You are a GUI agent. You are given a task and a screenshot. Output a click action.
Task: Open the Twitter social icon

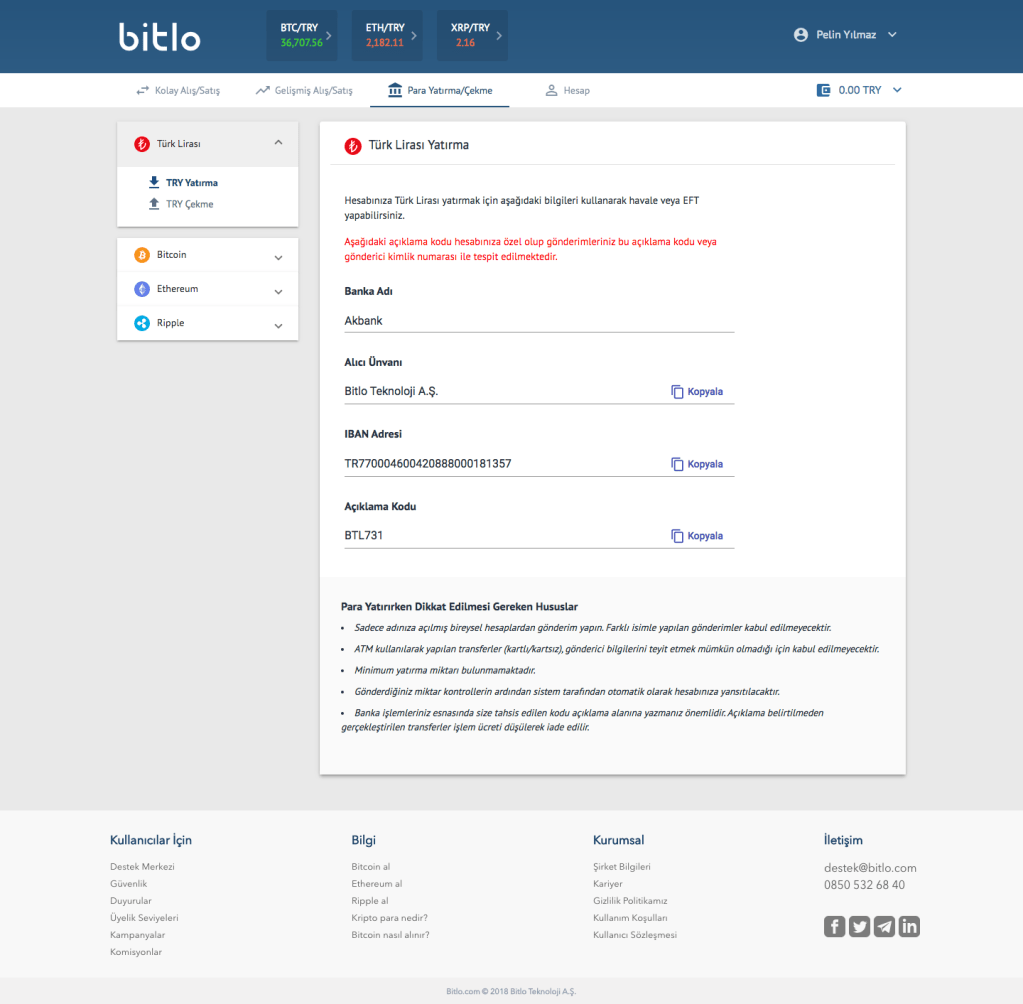859,926
